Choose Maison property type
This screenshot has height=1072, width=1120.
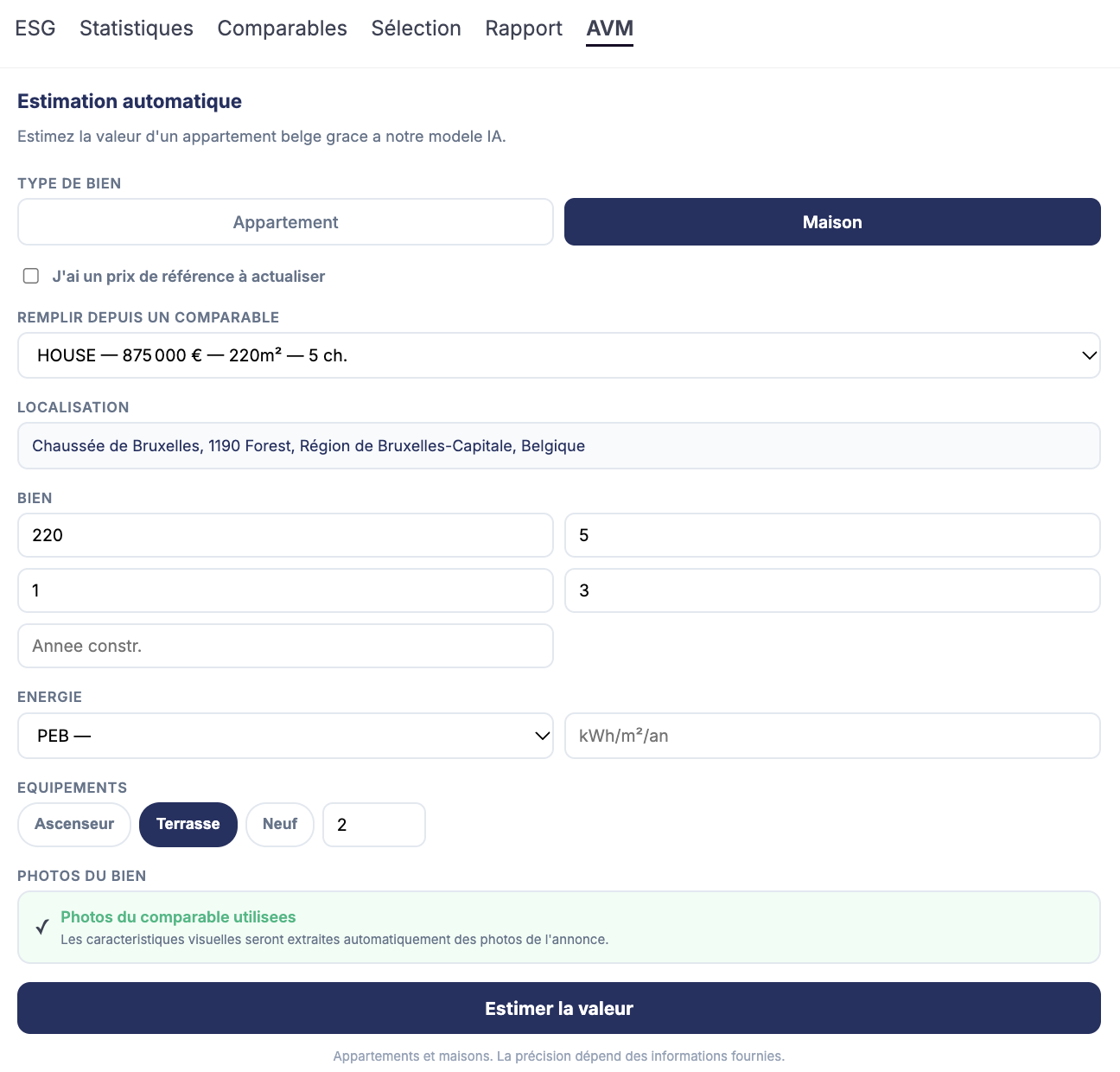pos(832,222)
